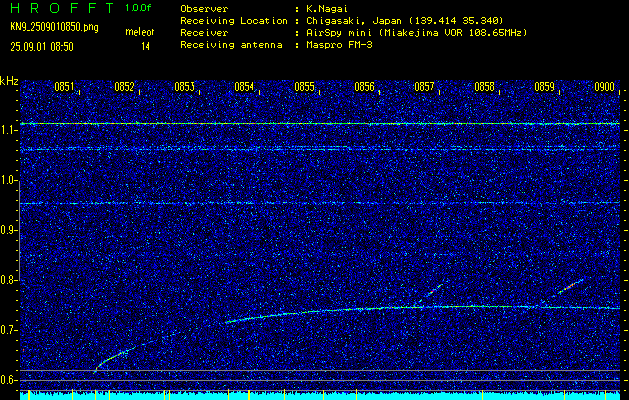This screenshot has width=629, height=400.
Task: Click the 0.7 kHz frequency label
Action: coord(8,330)
